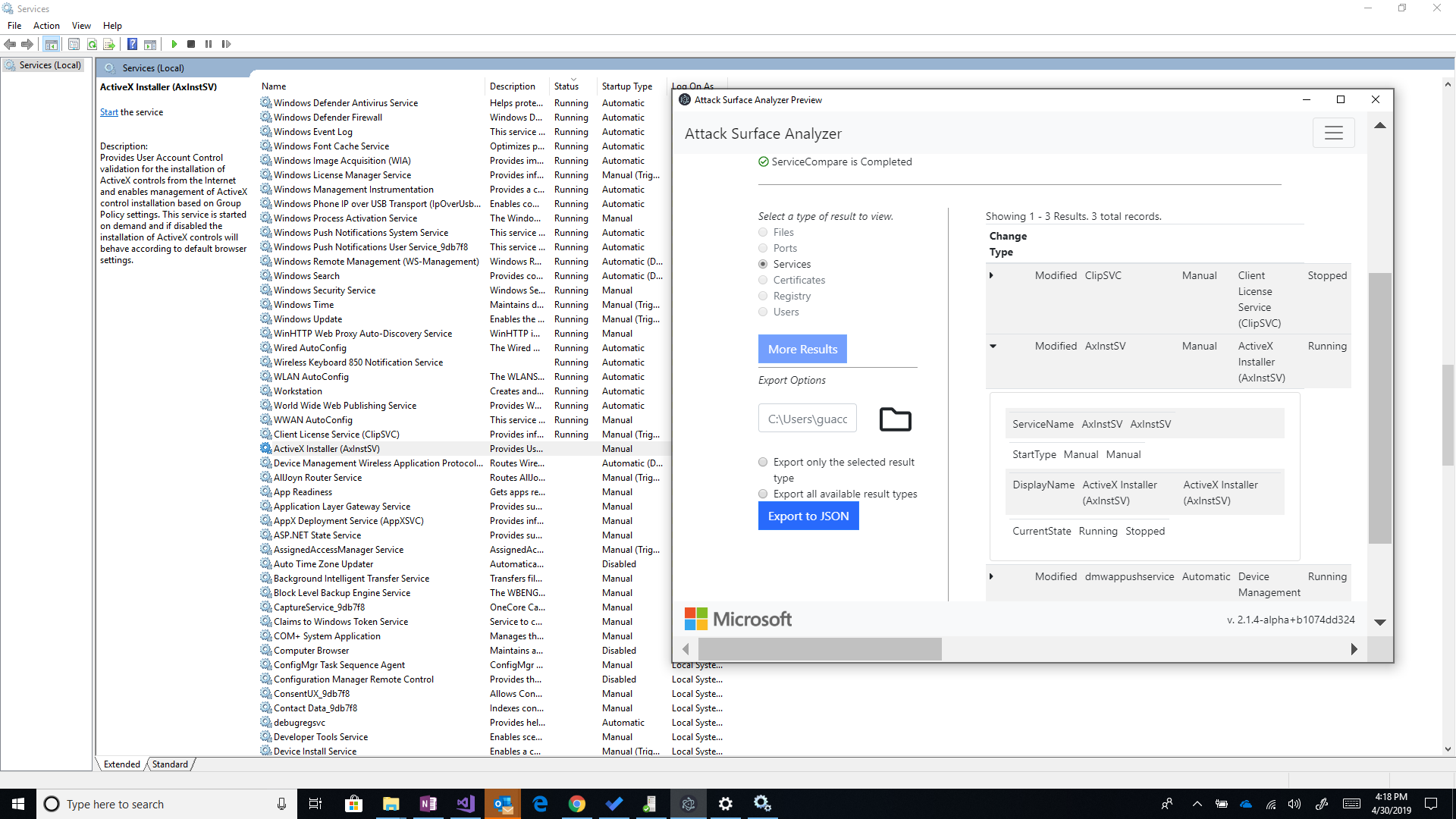Collapse the AxInstSV modified row chevron

(993, 347)
